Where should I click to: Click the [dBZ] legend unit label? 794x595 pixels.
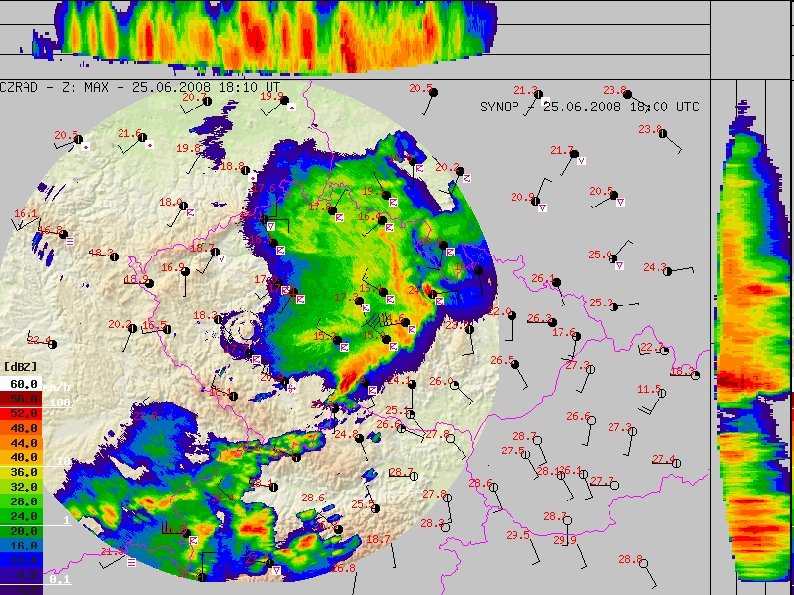point(20,367)
